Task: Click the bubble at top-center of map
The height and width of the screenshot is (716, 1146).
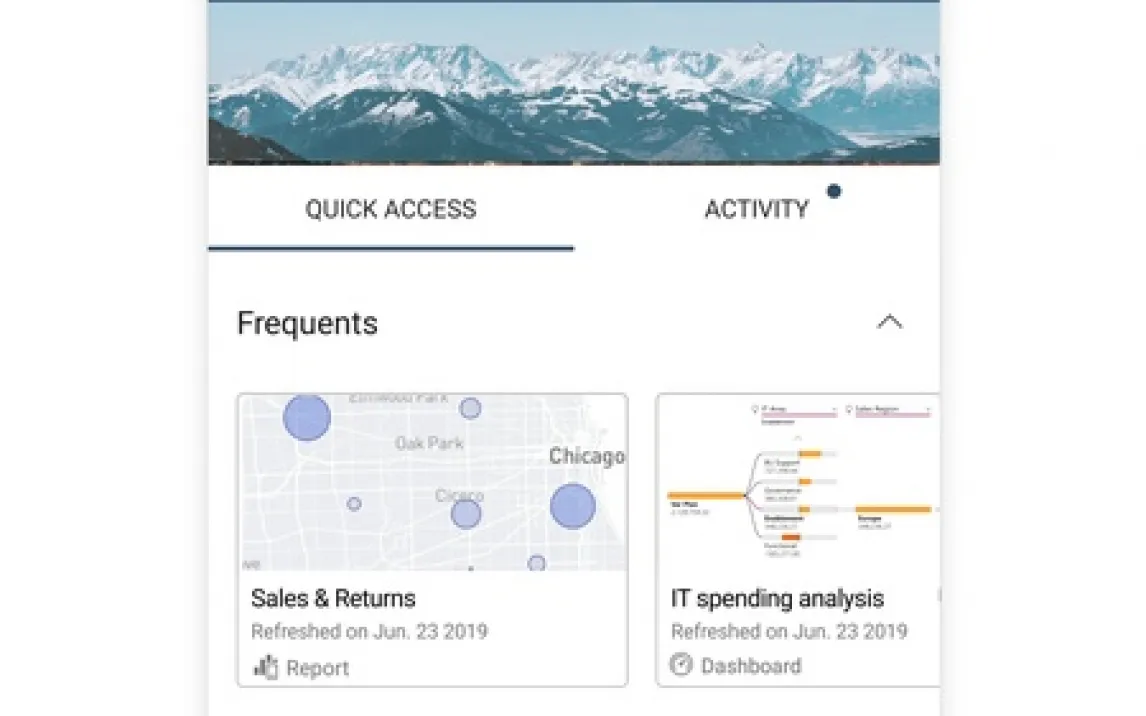Action: 470,408
